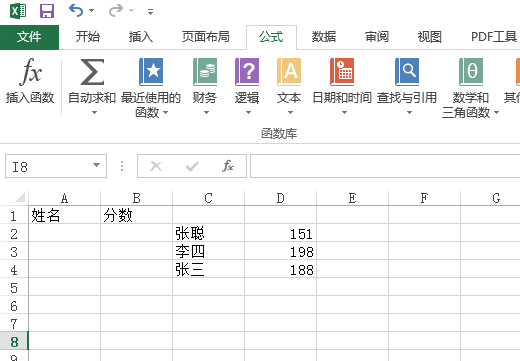Open the 数学和三角函数 theta icon
520x361 pixels.
tap(471, 72)
